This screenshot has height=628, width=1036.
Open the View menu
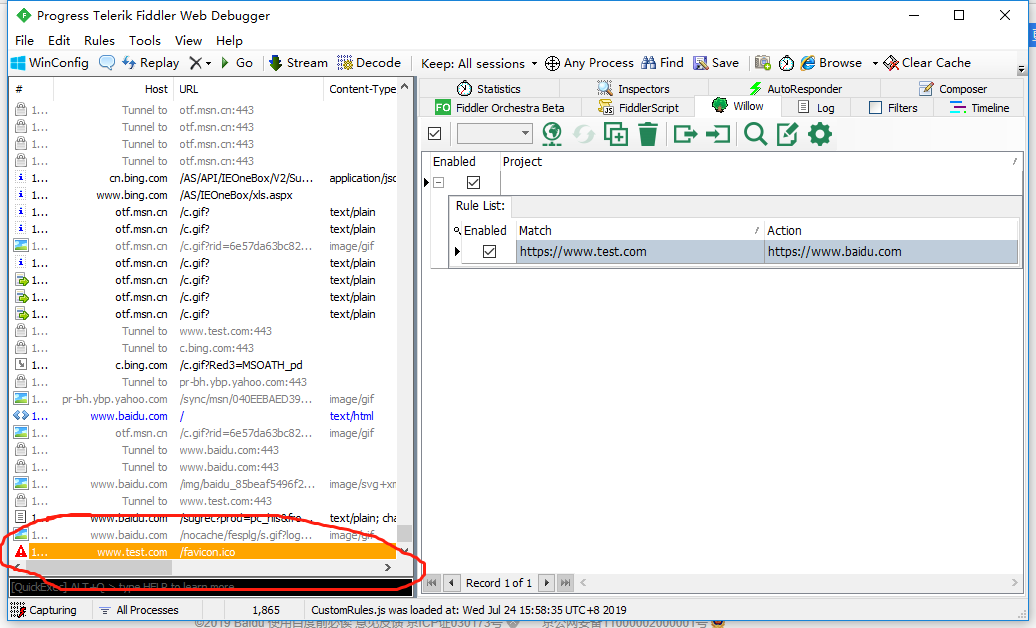tap(188, 40)
